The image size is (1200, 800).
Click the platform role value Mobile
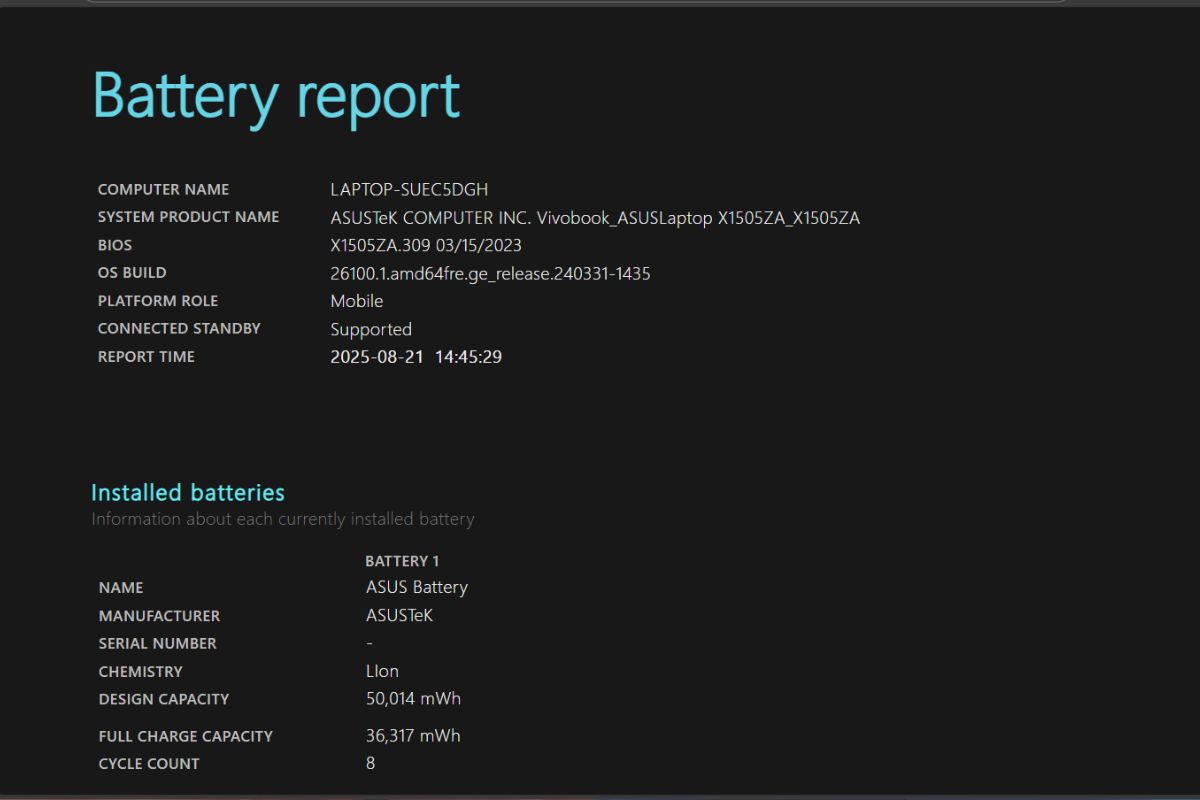point(357,301)
